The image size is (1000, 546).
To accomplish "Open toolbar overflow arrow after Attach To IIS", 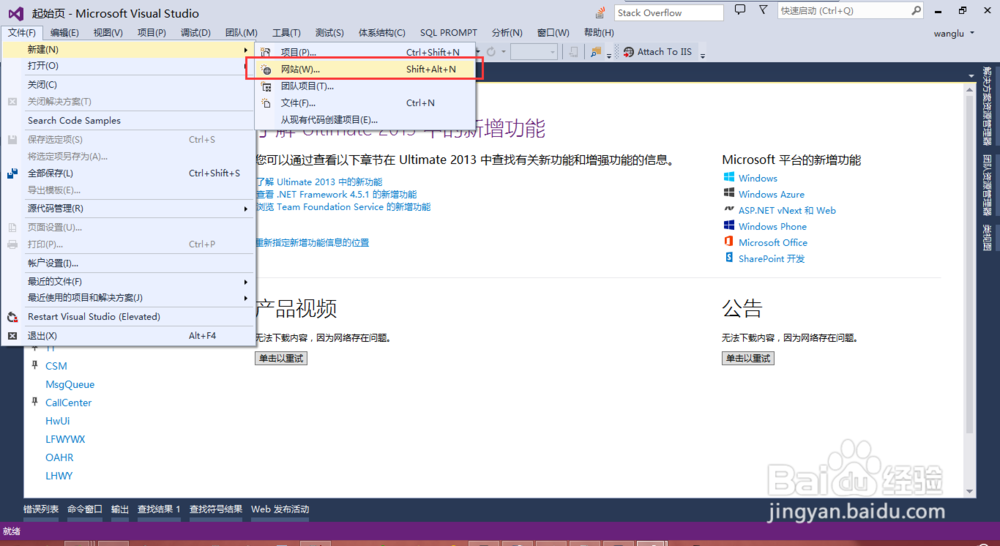I will point(702,55).
